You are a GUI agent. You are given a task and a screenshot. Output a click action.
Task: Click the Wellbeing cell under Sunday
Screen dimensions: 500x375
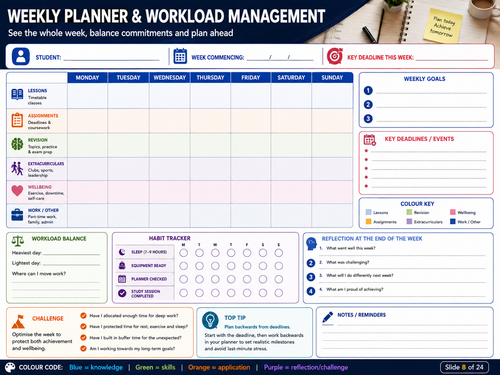(x=332, y=192)
